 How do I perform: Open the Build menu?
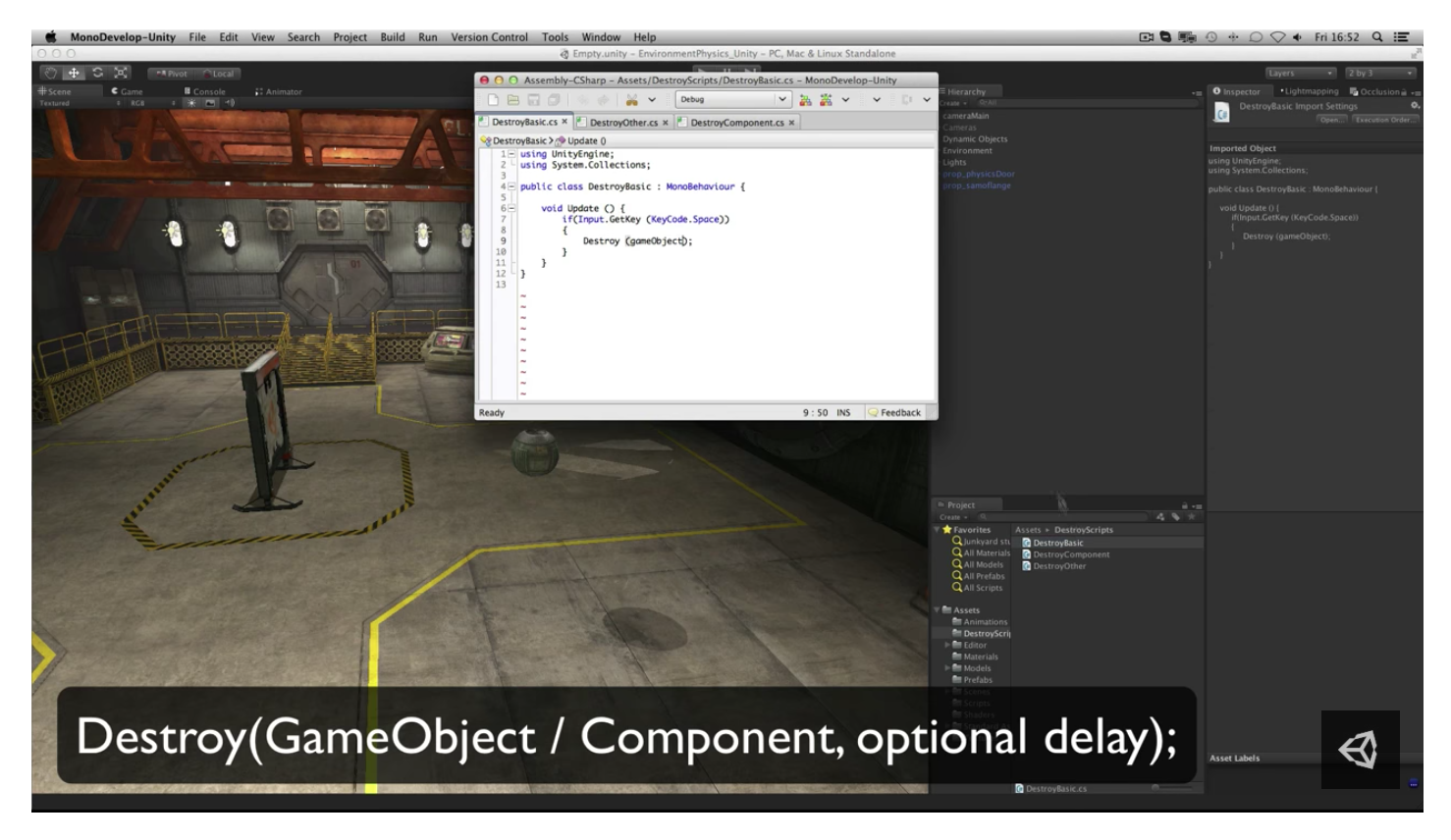[x=393, y=37]
